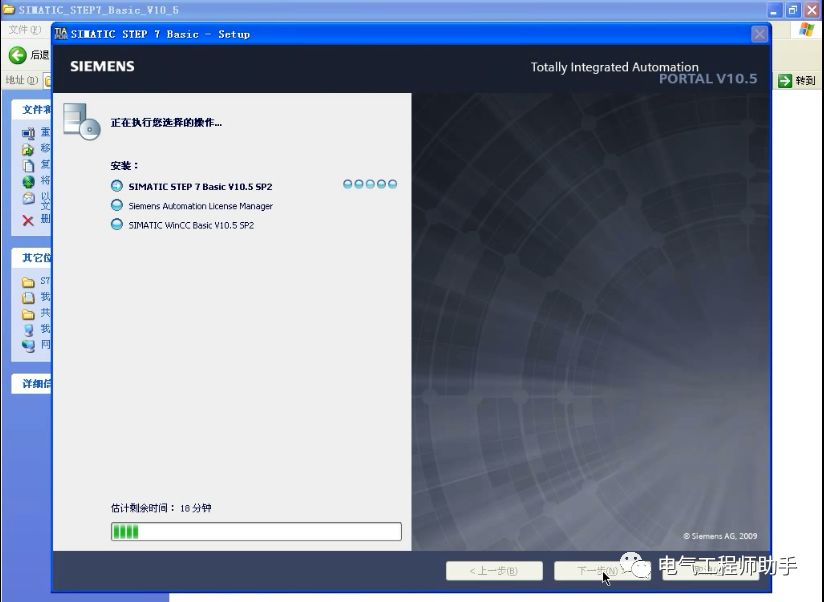Restore down the Explorer window
This screenshot has height=602, width=824.
[x=792, y=10]
